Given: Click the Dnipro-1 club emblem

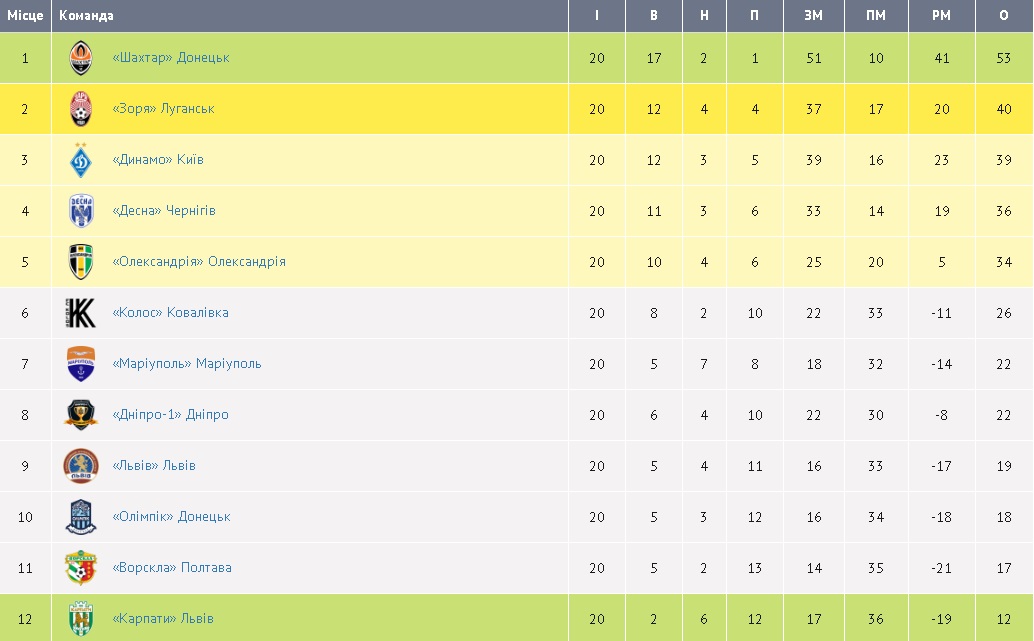Looking at the screenshot, I should point(81,415).
